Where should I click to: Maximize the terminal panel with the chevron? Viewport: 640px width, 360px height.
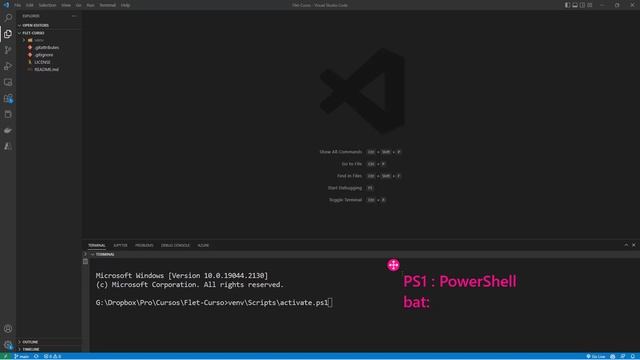click(626, 245)
